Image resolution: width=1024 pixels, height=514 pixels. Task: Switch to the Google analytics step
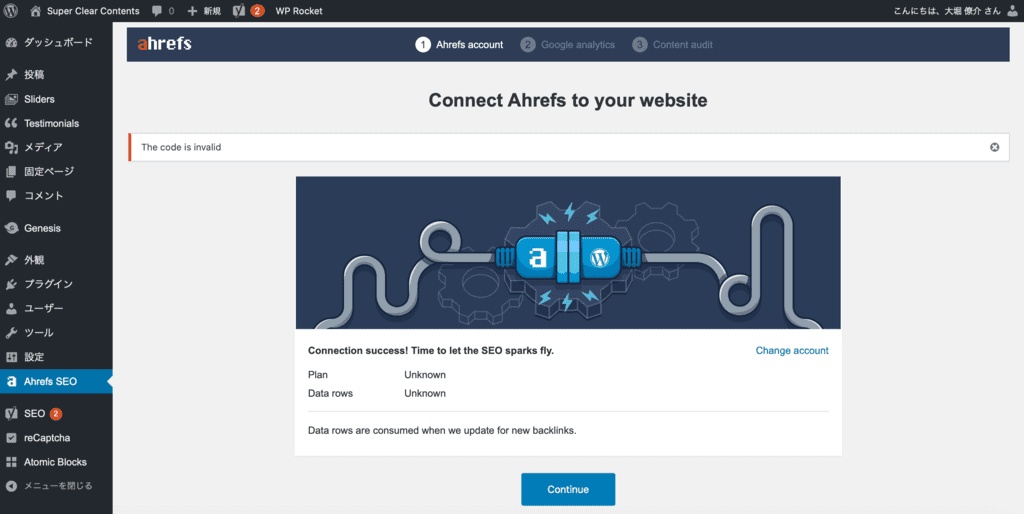click(568, 45)
